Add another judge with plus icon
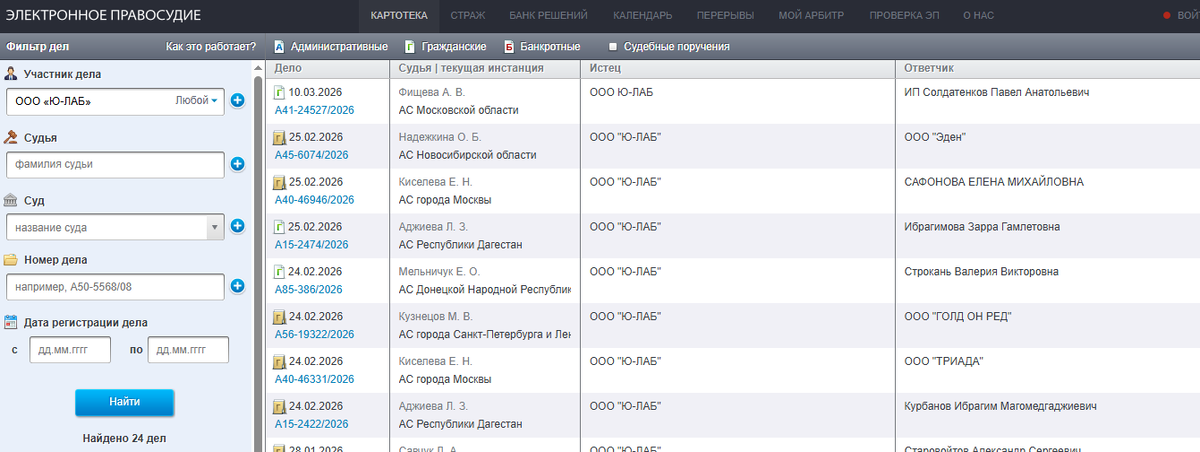 tap(238, 163)
